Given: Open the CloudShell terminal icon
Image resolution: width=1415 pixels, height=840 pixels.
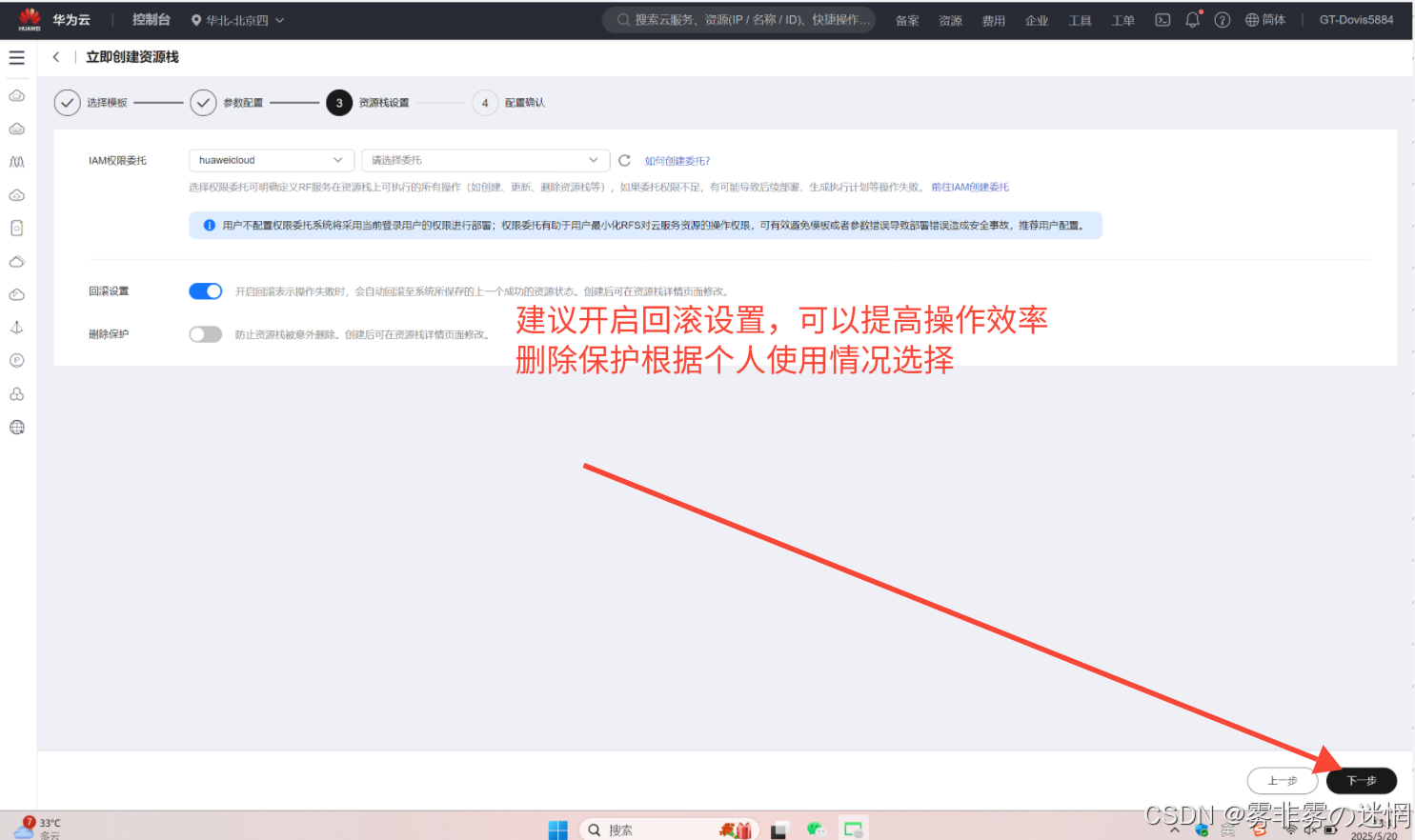Looking at the screenshot, I should [1162, 19].
